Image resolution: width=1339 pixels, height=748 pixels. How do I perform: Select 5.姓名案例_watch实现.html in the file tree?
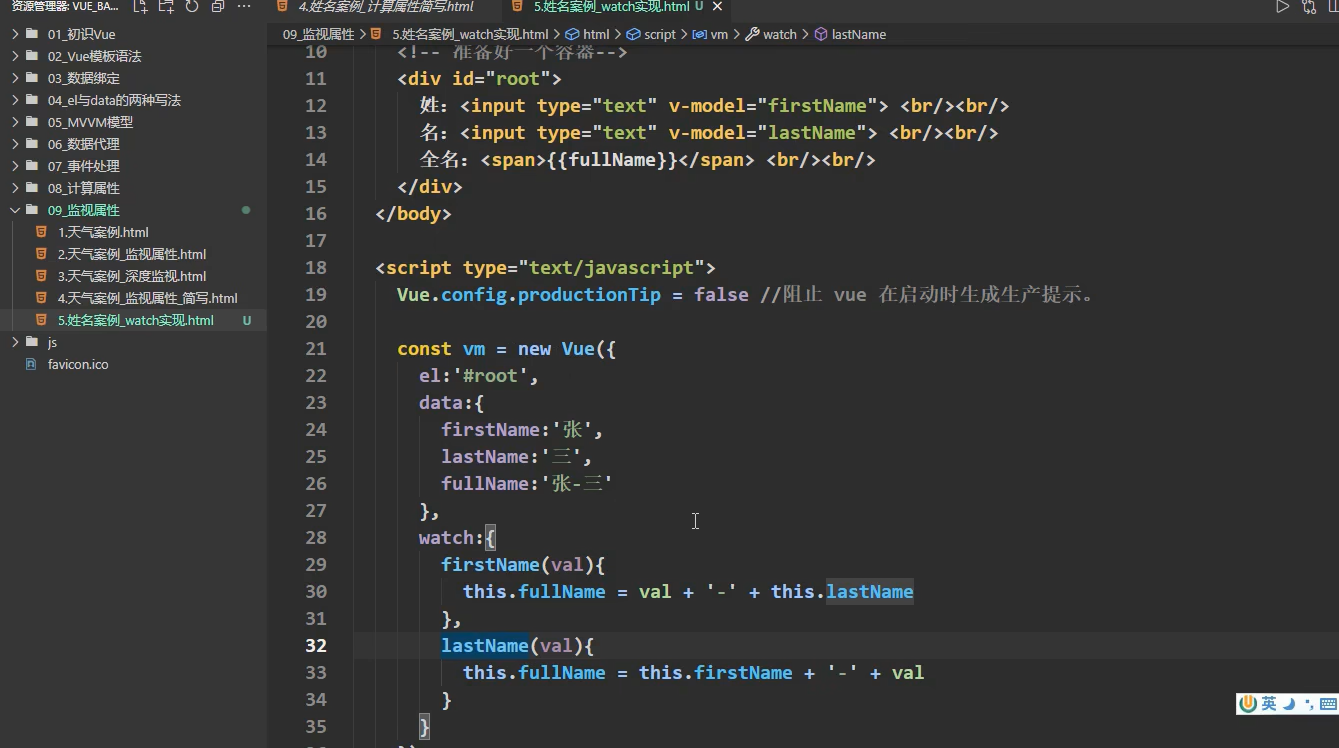click(x=133, y=320)
